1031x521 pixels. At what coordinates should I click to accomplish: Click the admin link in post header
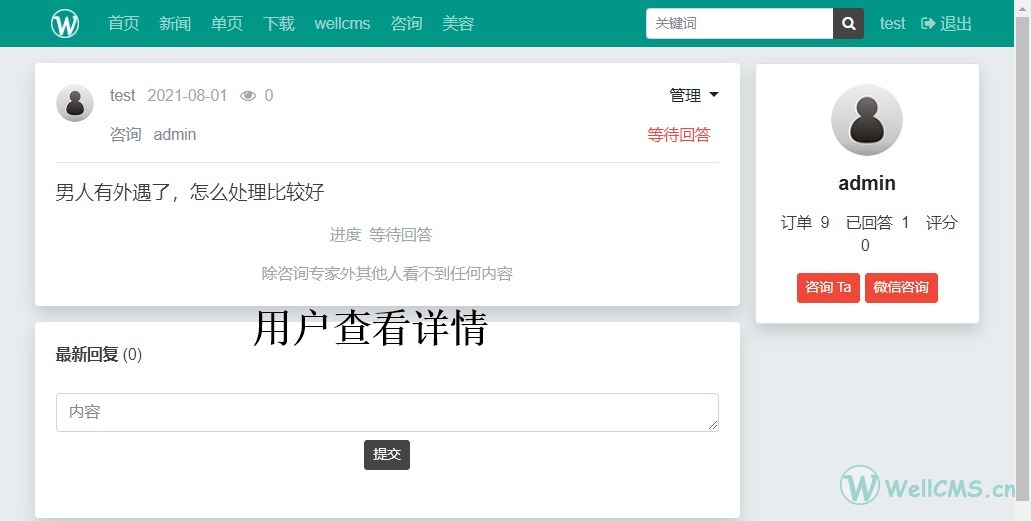[175, 134]
